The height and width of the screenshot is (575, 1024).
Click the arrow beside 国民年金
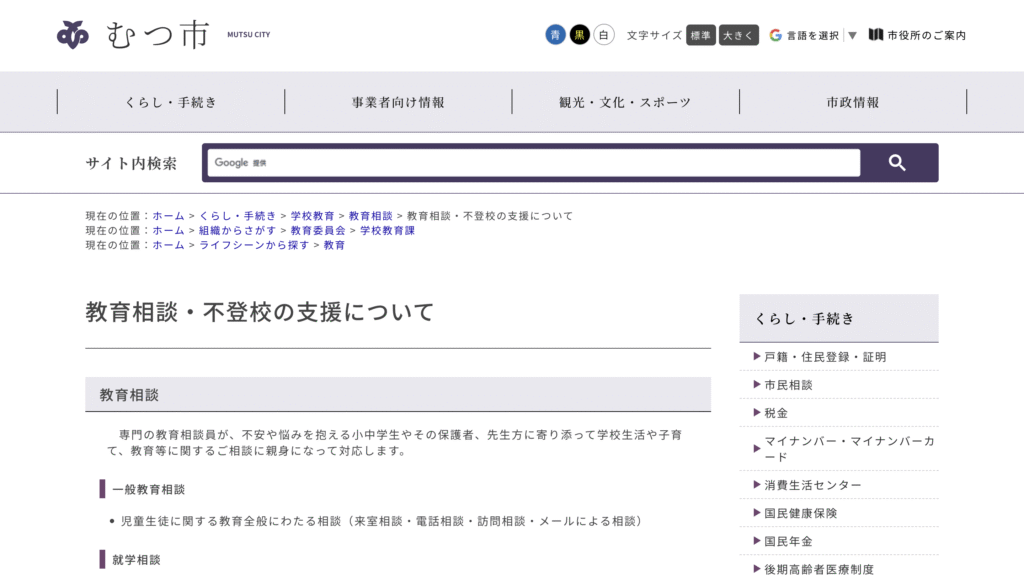[x=757, y=541]
